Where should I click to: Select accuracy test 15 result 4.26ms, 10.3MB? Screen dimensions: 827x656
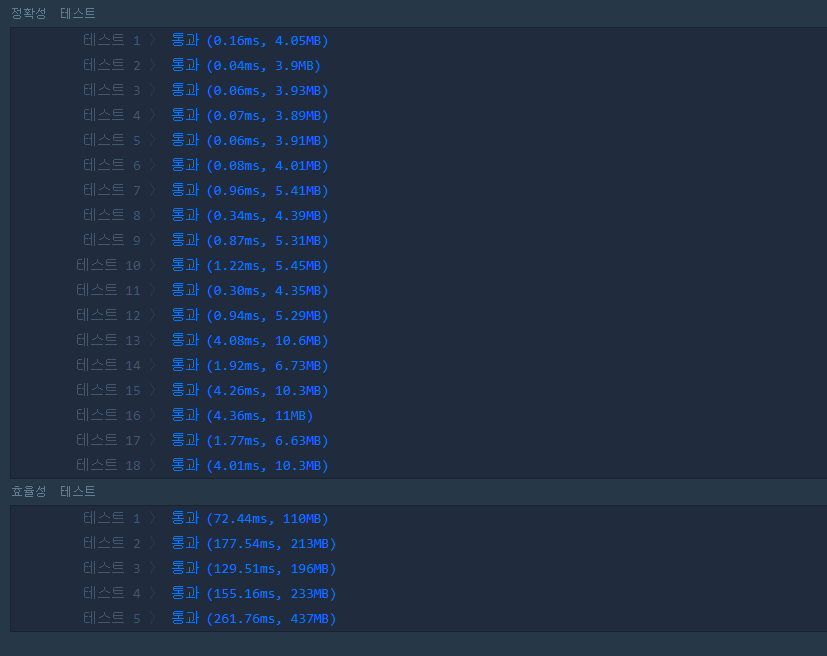(250, 391)
